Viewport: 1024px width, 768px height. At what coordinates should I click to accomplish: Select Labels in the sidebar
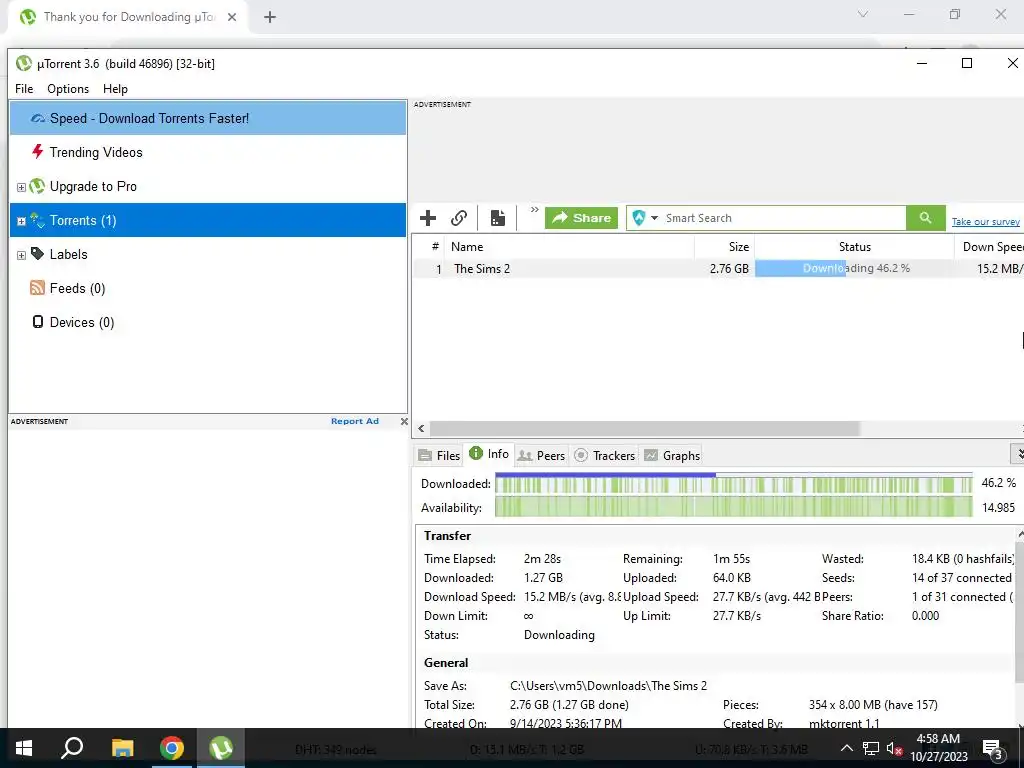68,254
